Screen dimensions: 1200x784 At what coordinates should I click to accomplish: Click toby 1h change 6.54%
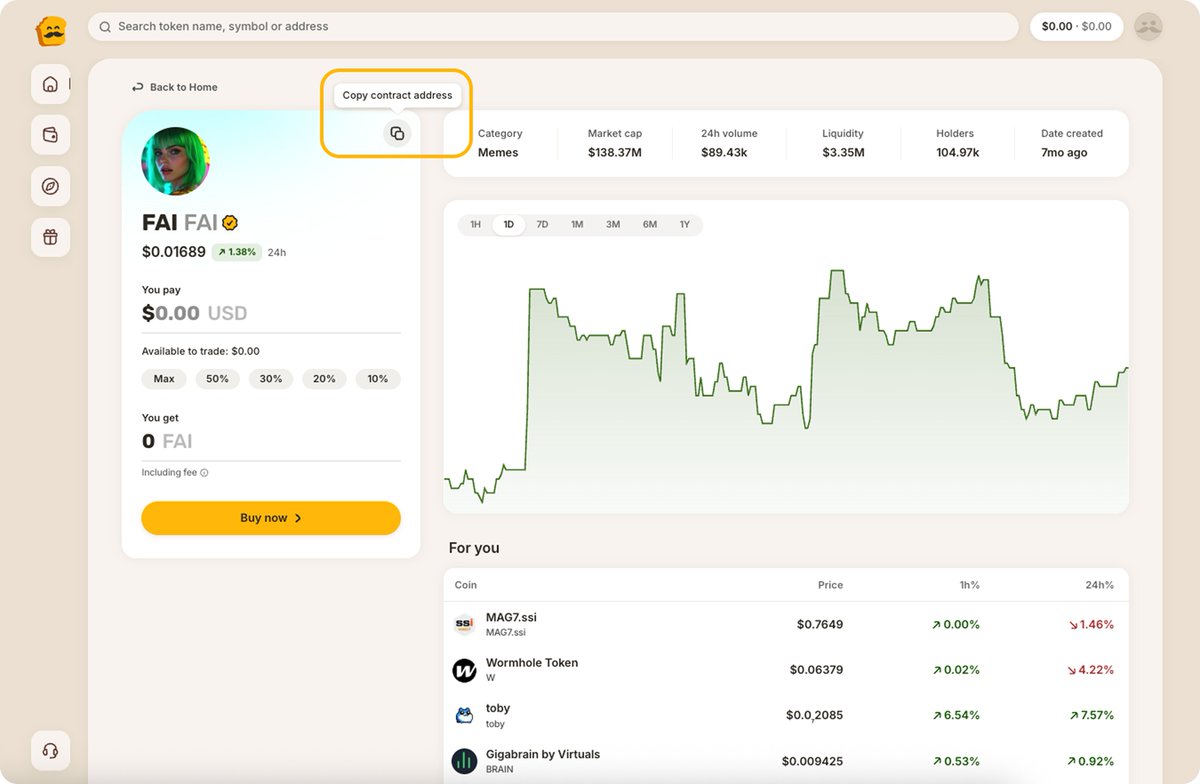pos(955,715)
